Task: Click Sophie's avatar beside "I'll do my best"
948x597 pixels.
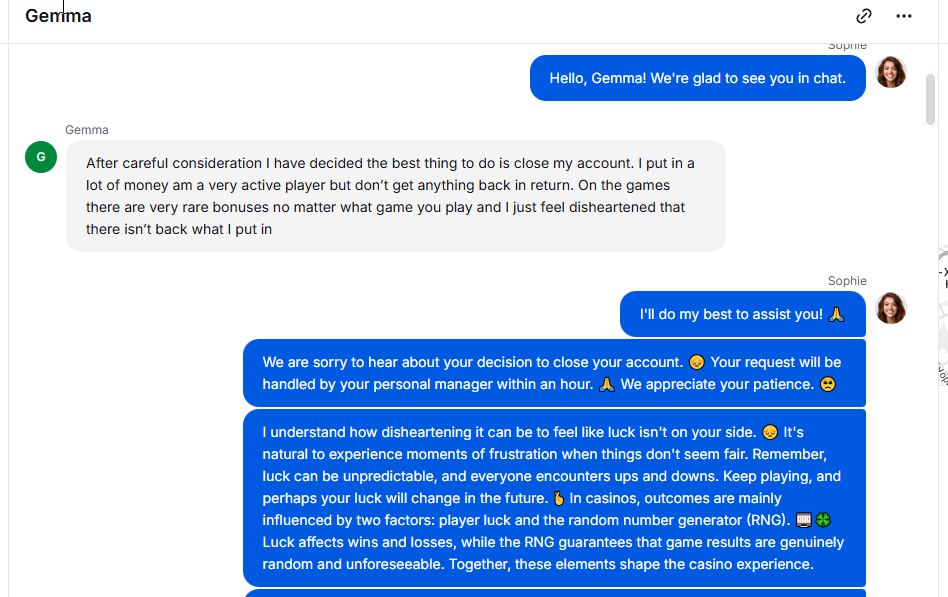Action: pyautogui.click(x=890, y=308)
